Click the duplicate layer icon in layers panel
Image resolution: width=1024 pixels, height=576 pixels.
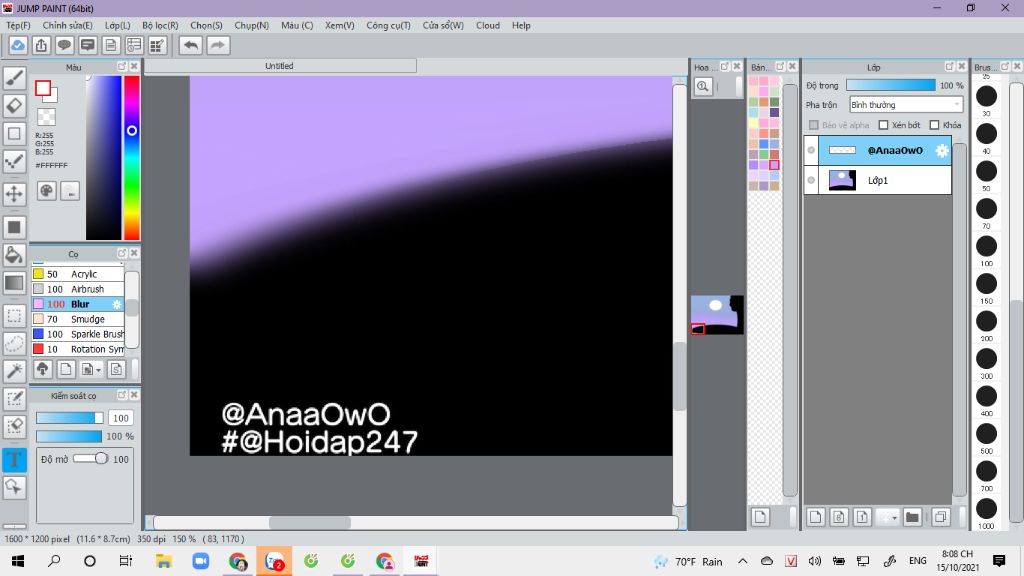[x=940, y=517]
